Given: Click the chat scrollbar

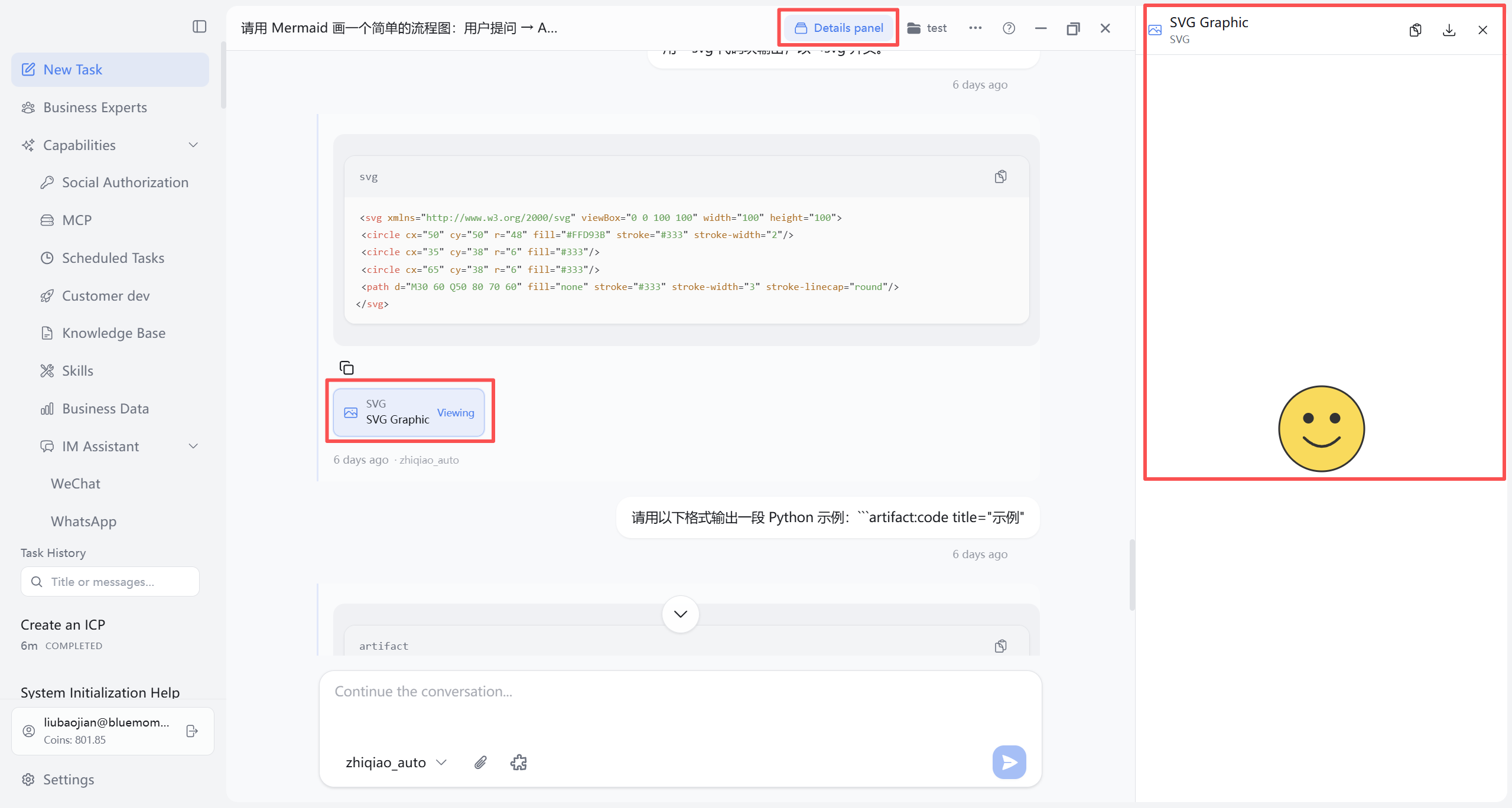Looking at the screenshot, I should [x=1131, y=574].
